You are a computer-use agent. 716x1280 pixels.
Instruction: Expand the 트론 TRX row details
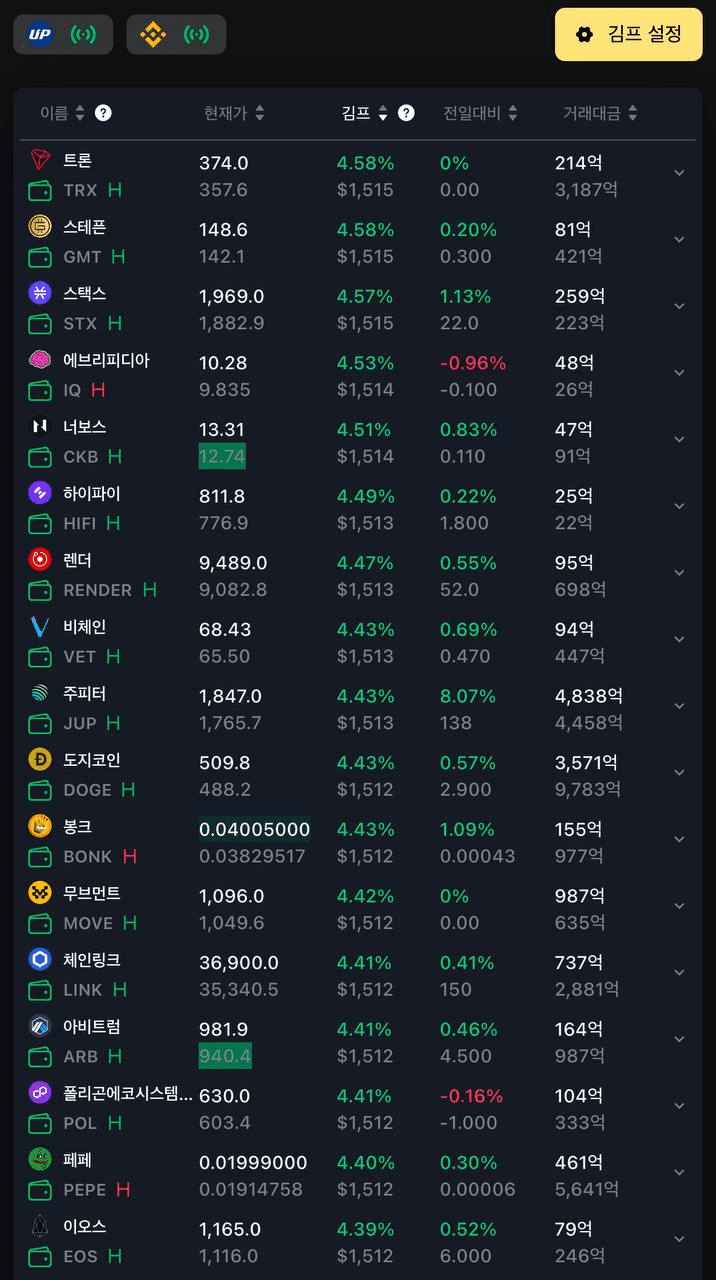679,173
